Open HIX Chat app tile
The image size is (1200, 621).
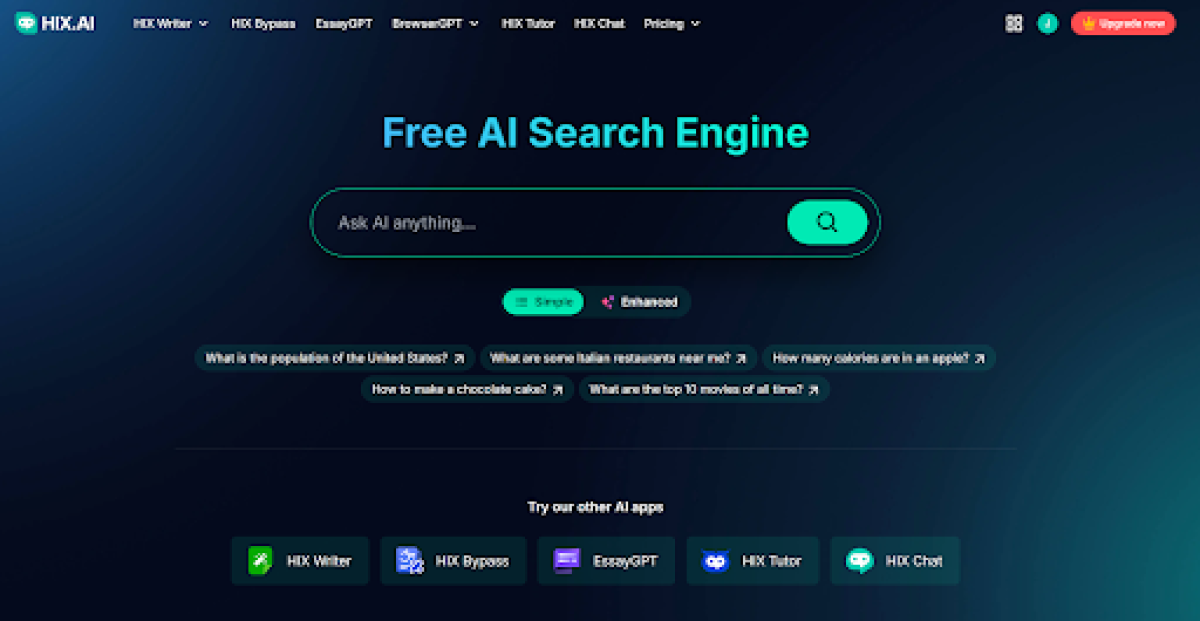pyautogui.click(x=895, y=561)
